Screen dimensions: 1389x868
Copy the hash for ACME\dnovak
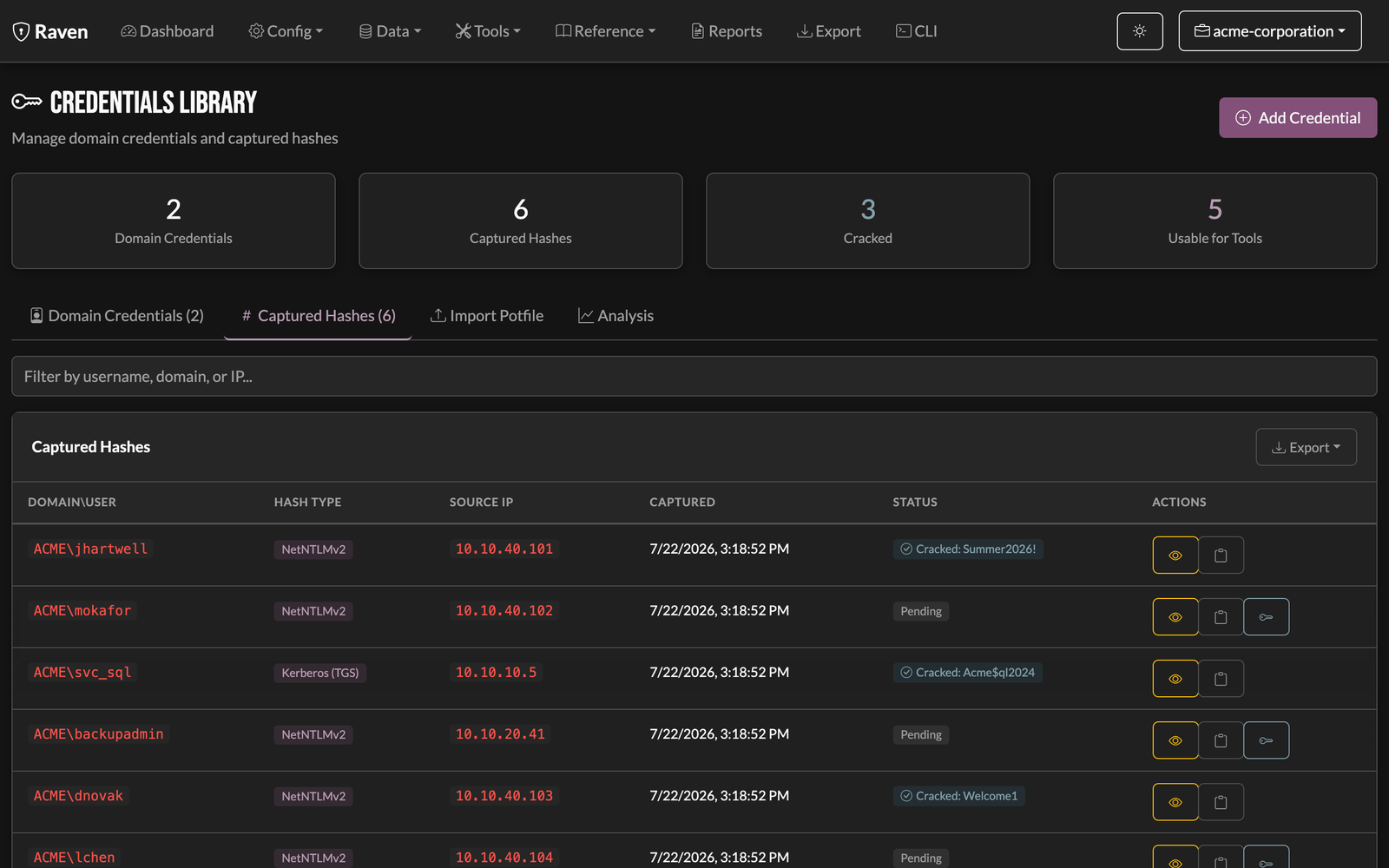click(1221, 802)
